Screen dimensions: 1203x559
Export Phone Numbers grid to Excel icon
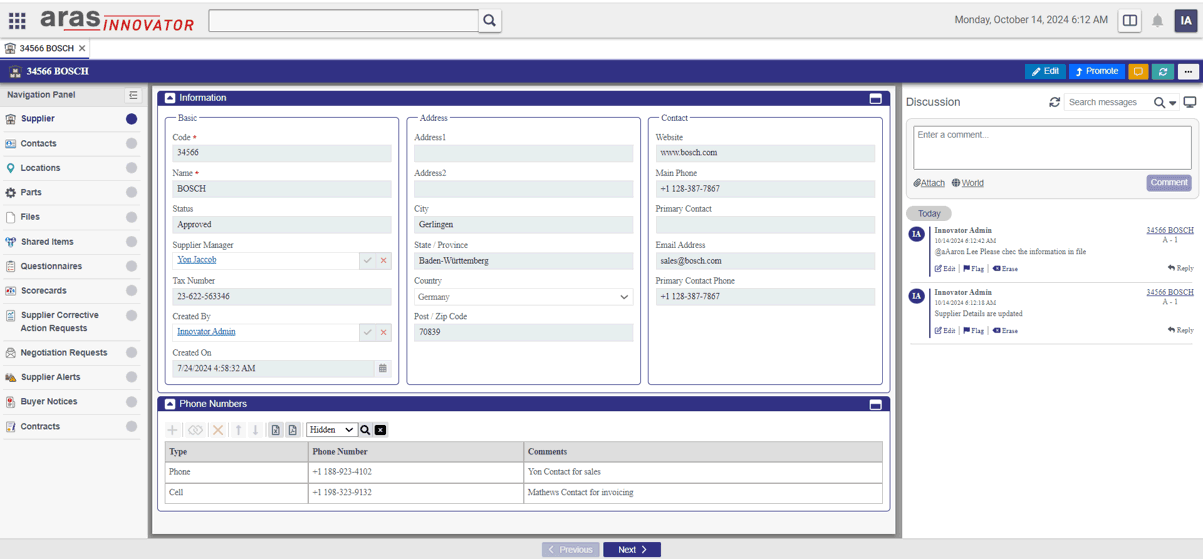pos(276,430)
